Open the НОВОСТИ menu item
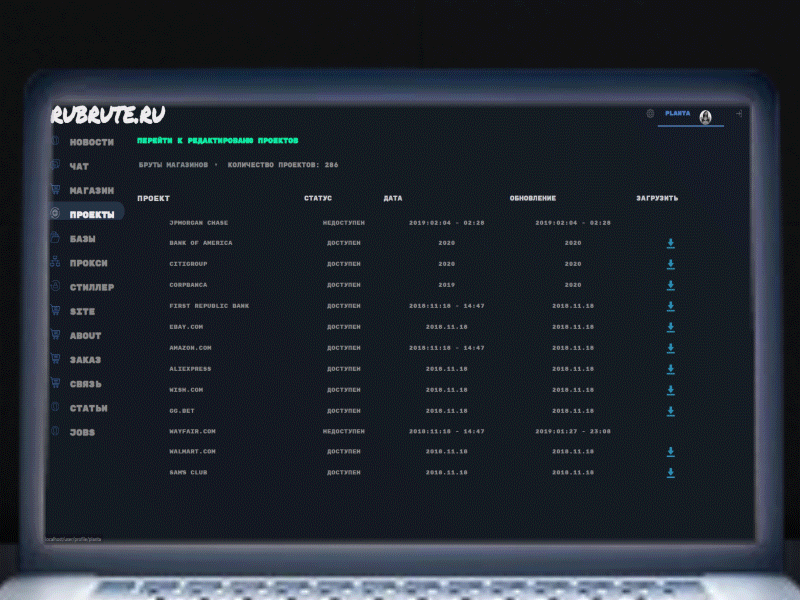This screenshot has width=800, height=600. [92, 142]
